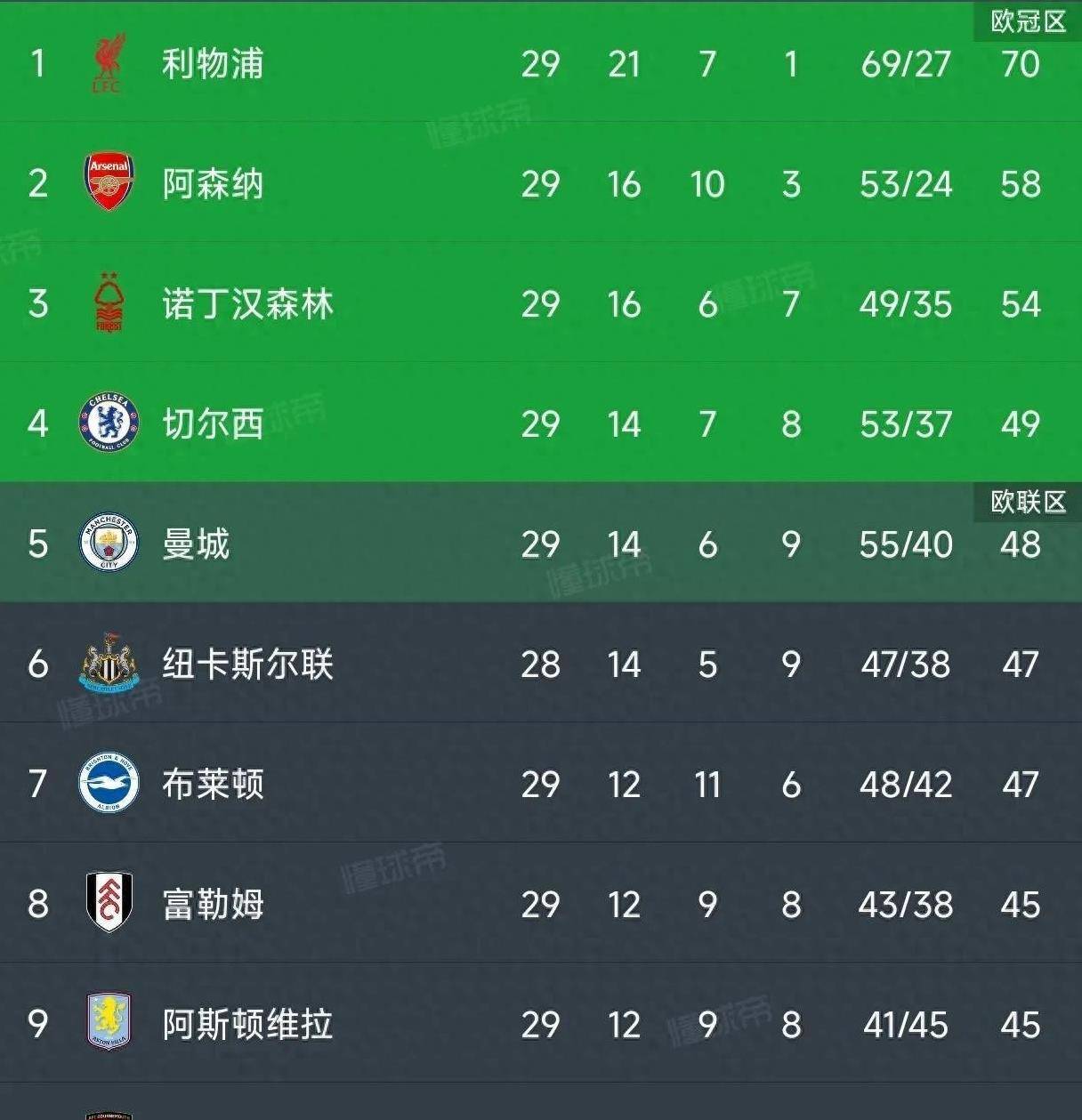Click team name 纽卡斯尔联
Viewport: 1082px width, 1120px height.
(x=247, y=665)
